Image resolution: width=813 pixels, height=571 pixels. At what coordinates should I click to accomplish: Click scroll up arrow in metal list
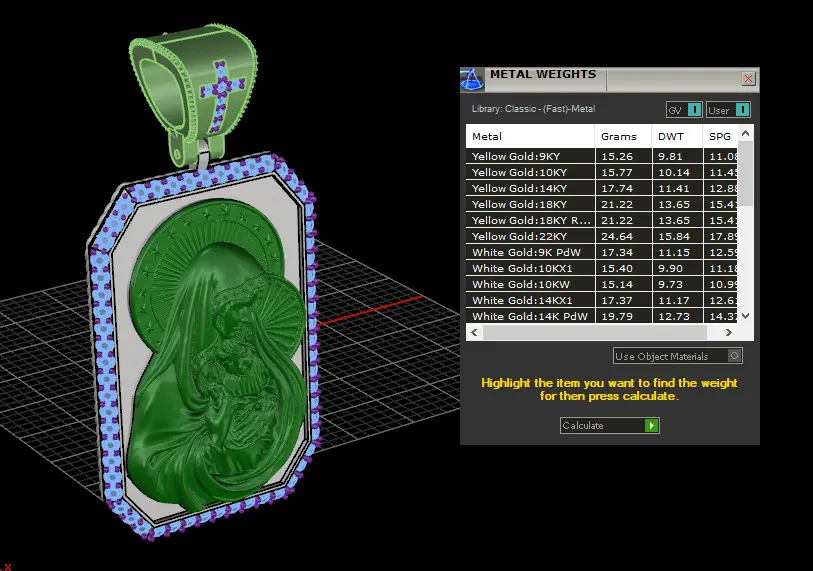[x=746, y=133]
